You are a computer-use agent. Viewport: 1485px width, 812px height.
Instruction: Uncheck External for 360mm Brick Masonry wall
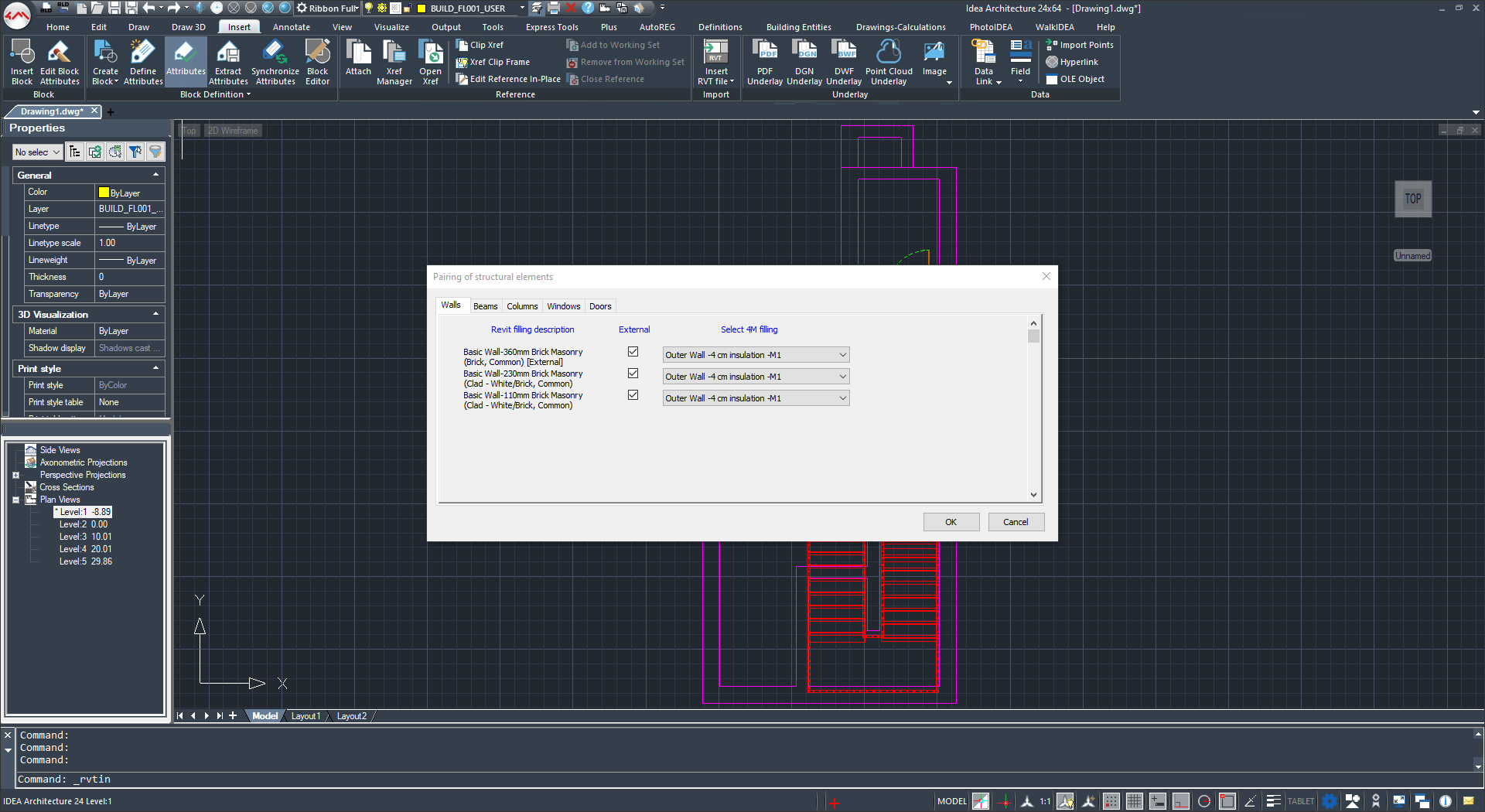(x=633, y=352)
